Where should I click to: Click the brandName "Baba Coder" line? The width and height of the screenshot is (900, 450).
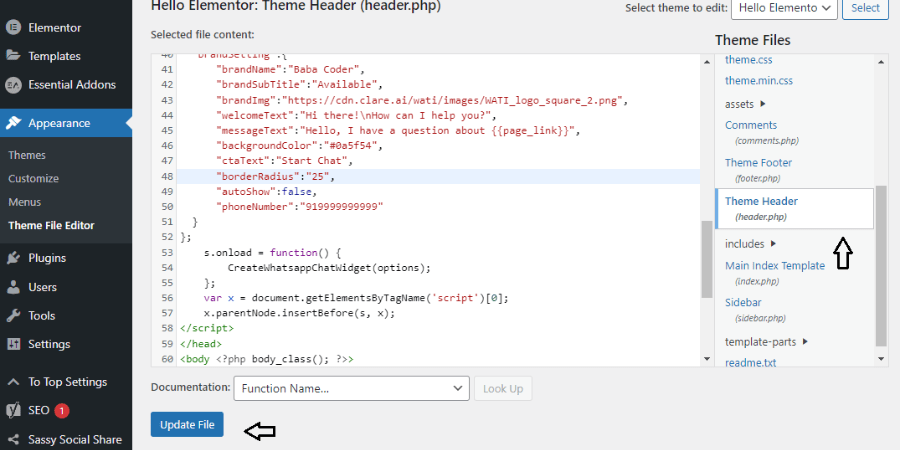coord(290,70)
